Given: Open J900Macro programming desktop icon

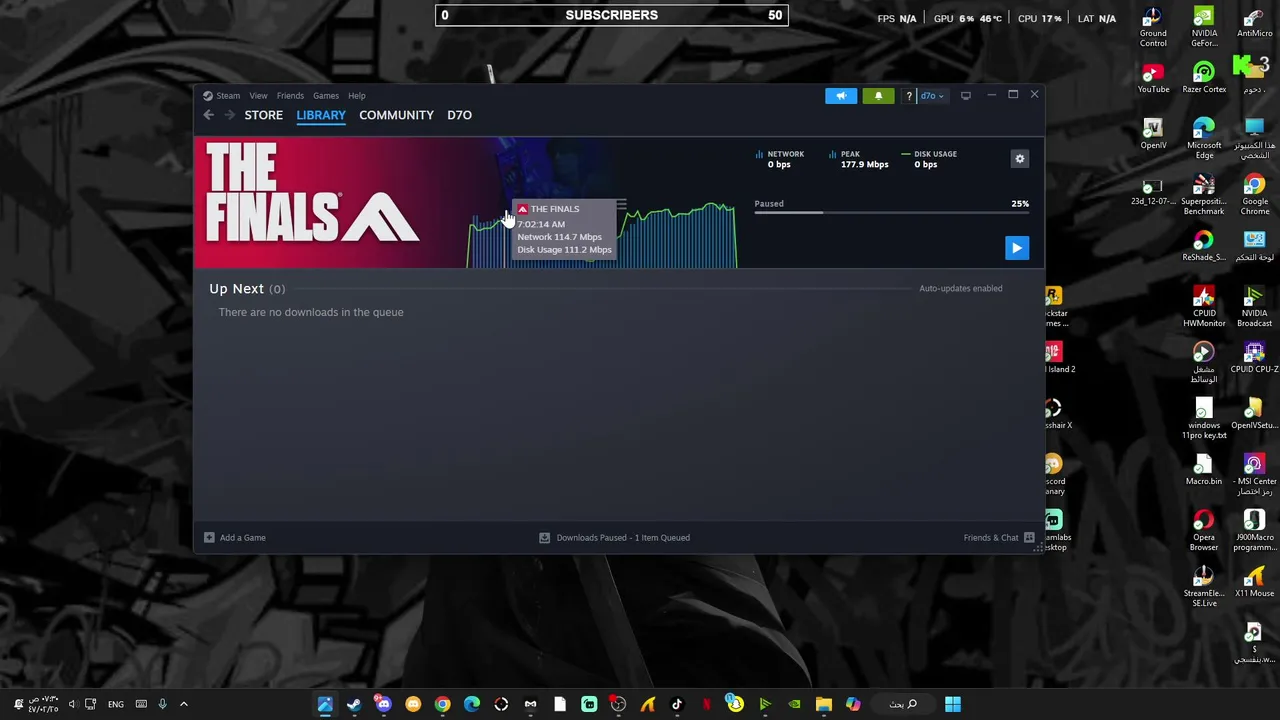Looking at the screenshot, I should click(1254, 532).
